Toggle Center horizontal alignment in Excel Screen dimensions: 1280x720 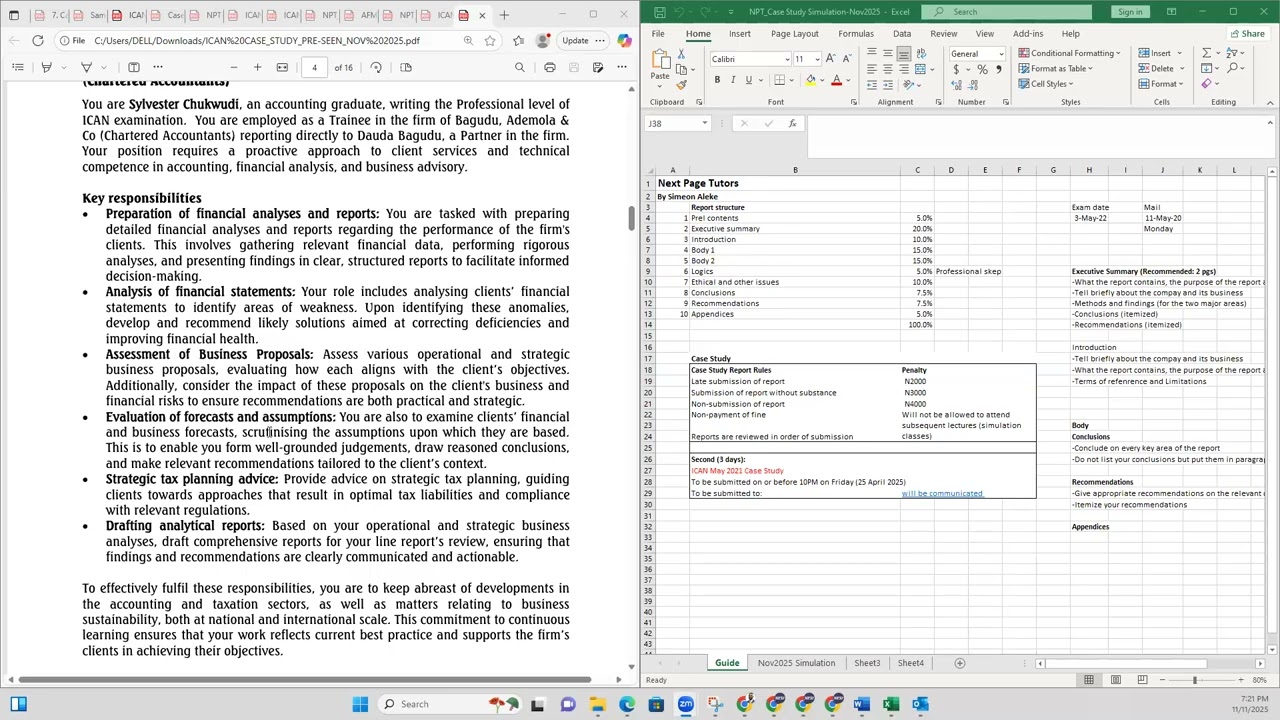(x=888, y=69)
